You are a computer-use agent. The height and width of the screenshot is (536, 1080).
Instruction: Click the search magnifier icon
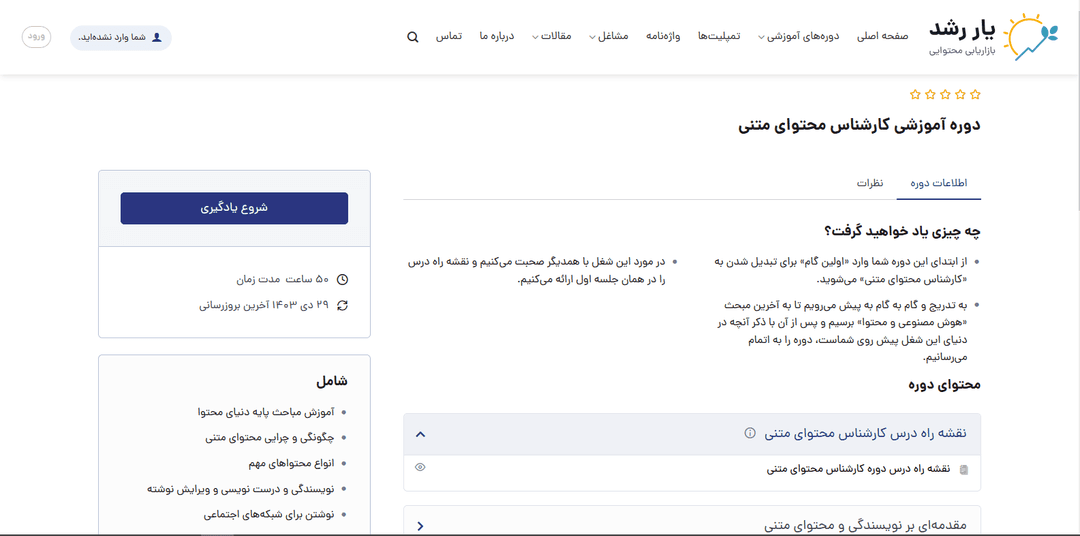[413, 37]
